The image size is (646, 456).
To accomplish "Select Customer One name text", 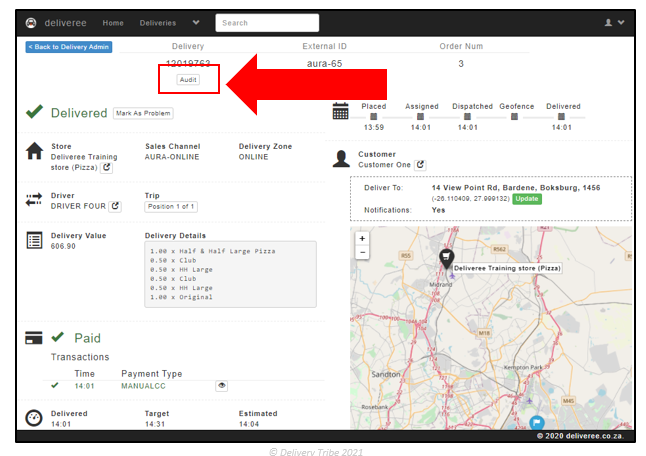I will coord(384,165).
